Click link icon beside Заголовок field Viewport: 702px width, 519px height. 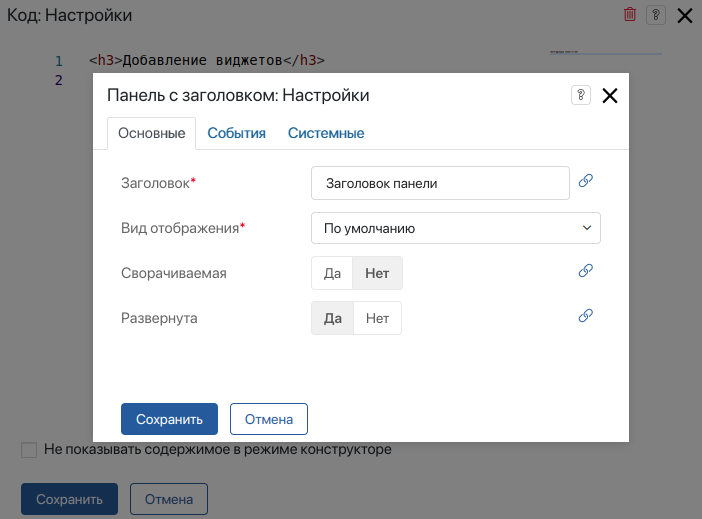point(587,181)
